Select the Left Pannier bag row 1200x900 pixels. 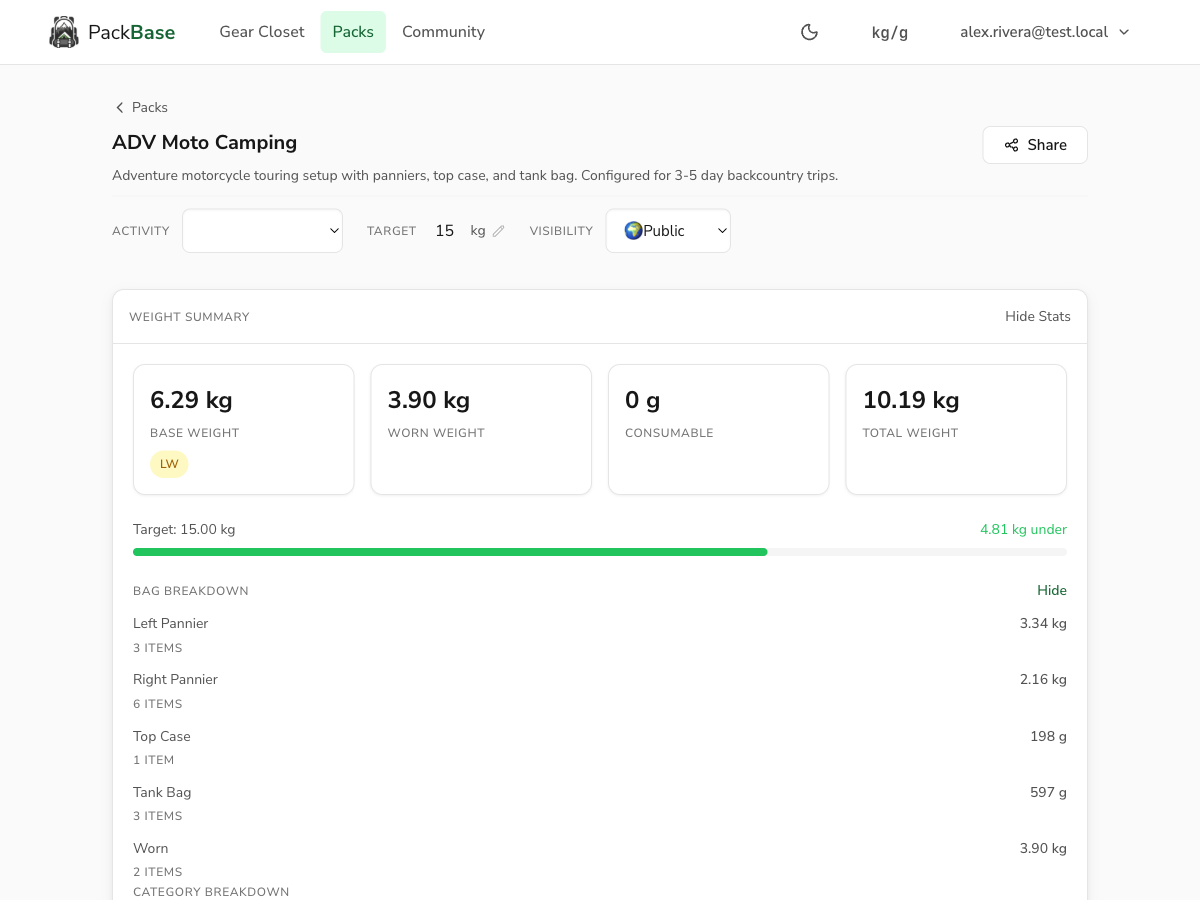[x=600, y=634]
